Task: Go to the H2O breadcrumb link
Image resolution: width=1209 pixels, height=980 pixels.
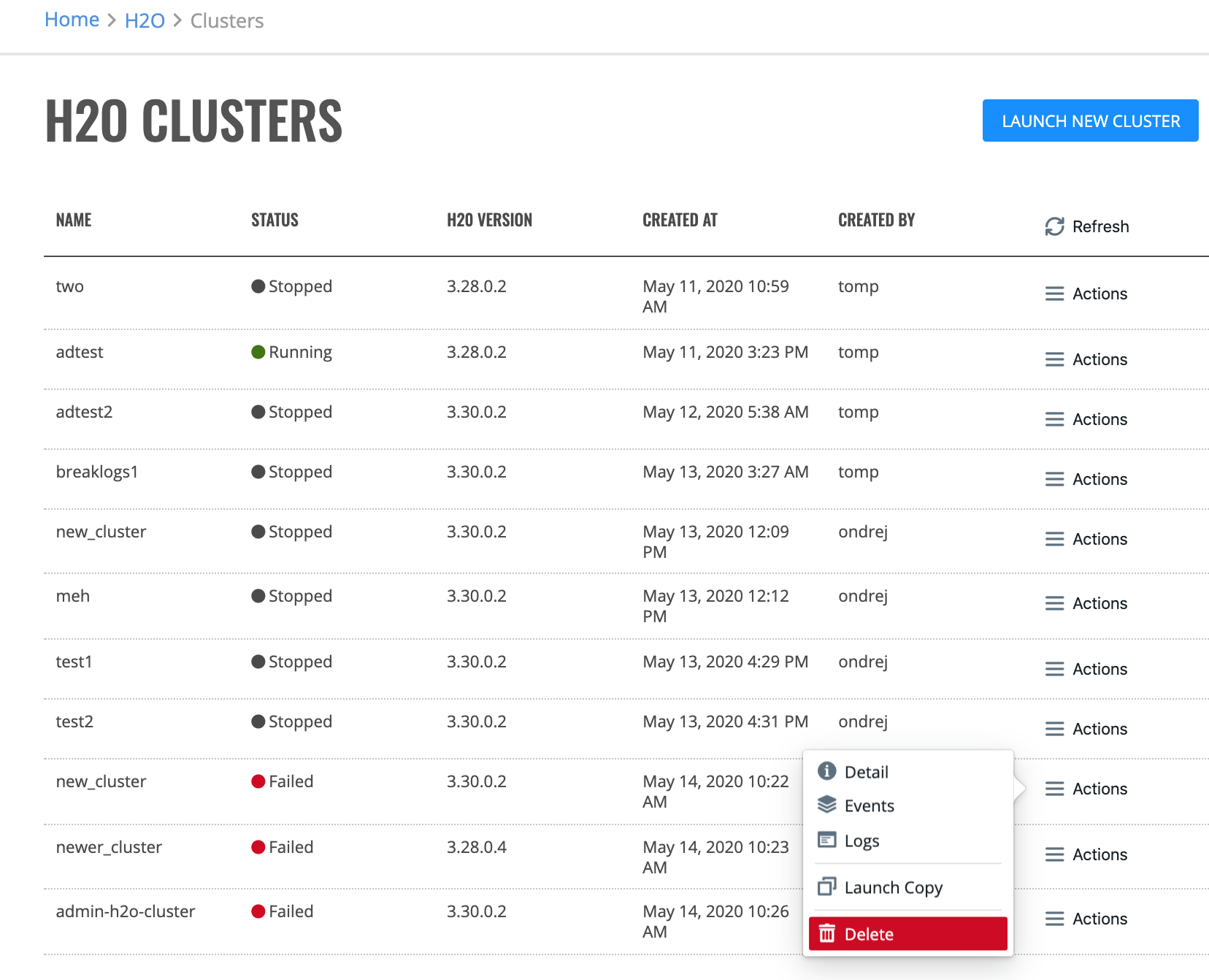Action: coord(145,20)
